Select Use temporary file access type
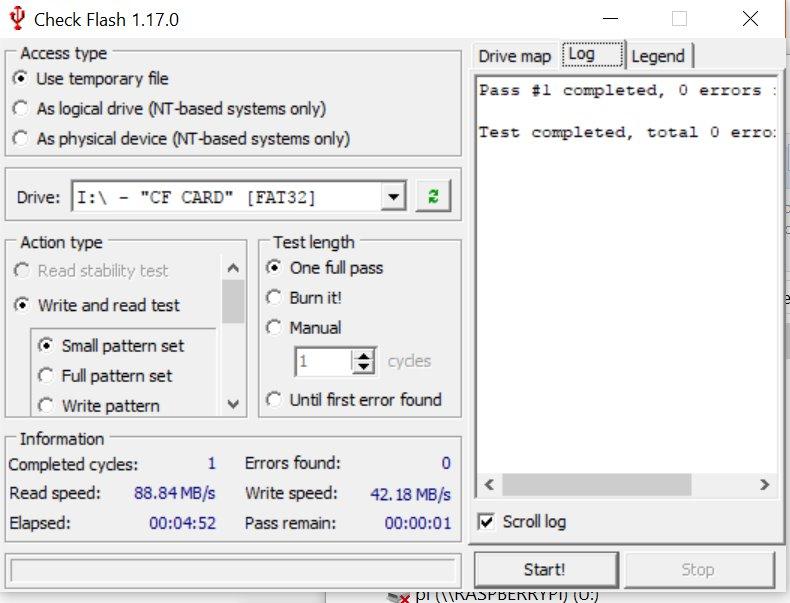Screen dimensions: 790x603 click(20, 79)
